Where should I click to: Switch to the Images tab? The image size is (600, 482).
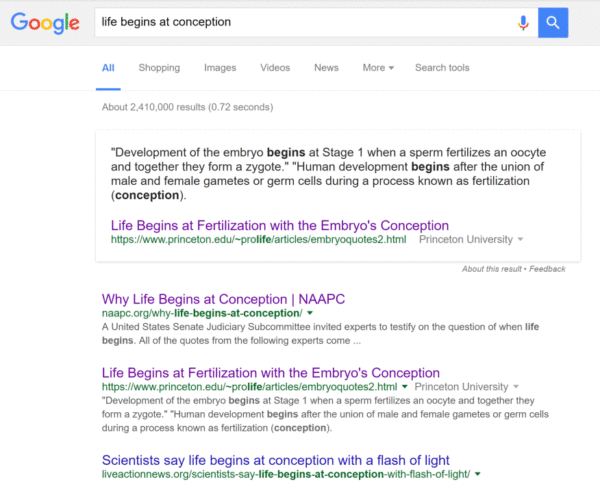pyautogui.click(x=220, y=68)
